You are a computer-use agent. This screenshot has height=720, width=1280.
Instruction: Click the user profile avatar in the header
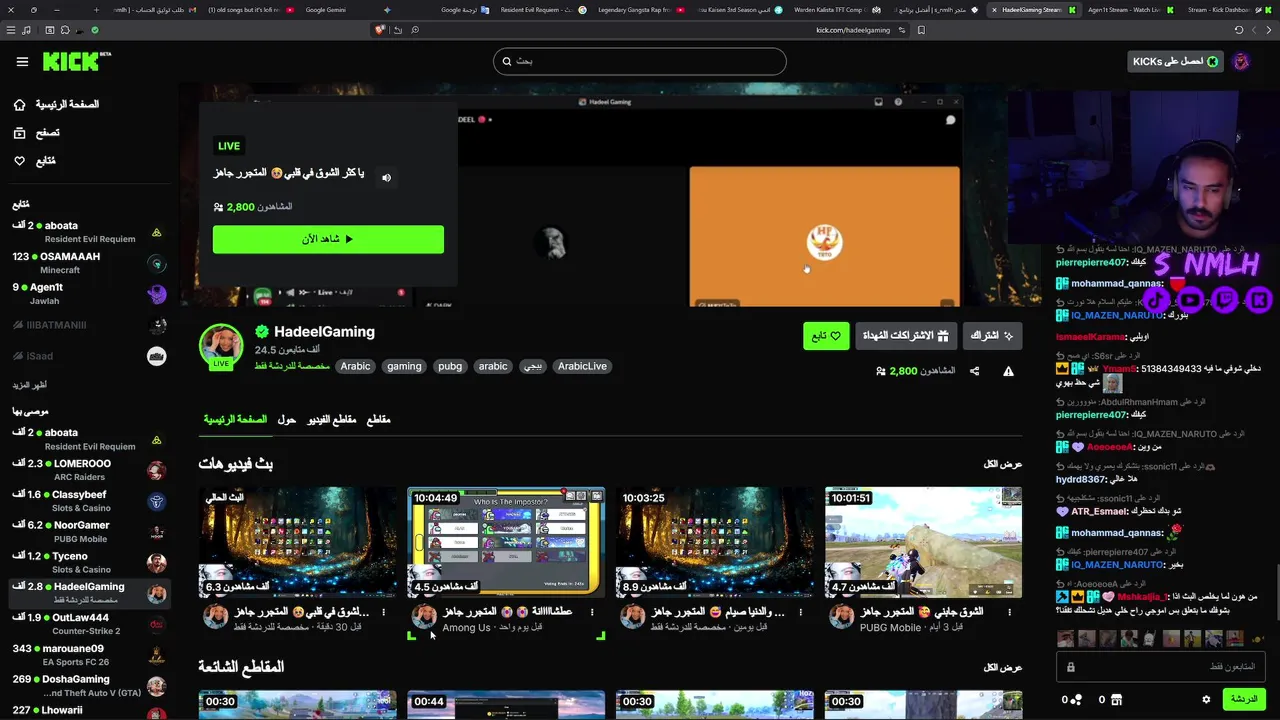(1241, 62)
